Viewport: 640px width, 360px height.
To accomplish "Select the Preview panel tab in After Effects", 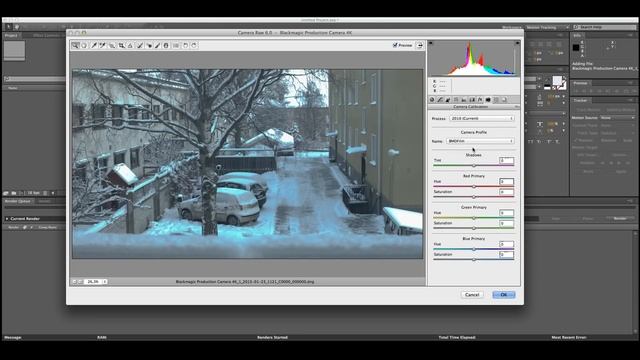I will [x=580, y=83].
